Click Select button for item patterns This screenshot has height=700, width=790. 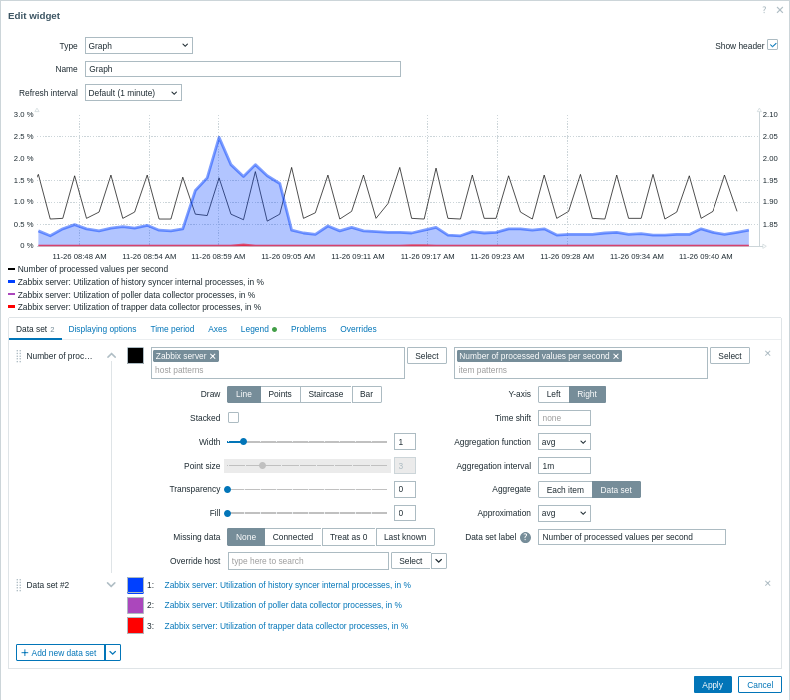coord(730,356)
